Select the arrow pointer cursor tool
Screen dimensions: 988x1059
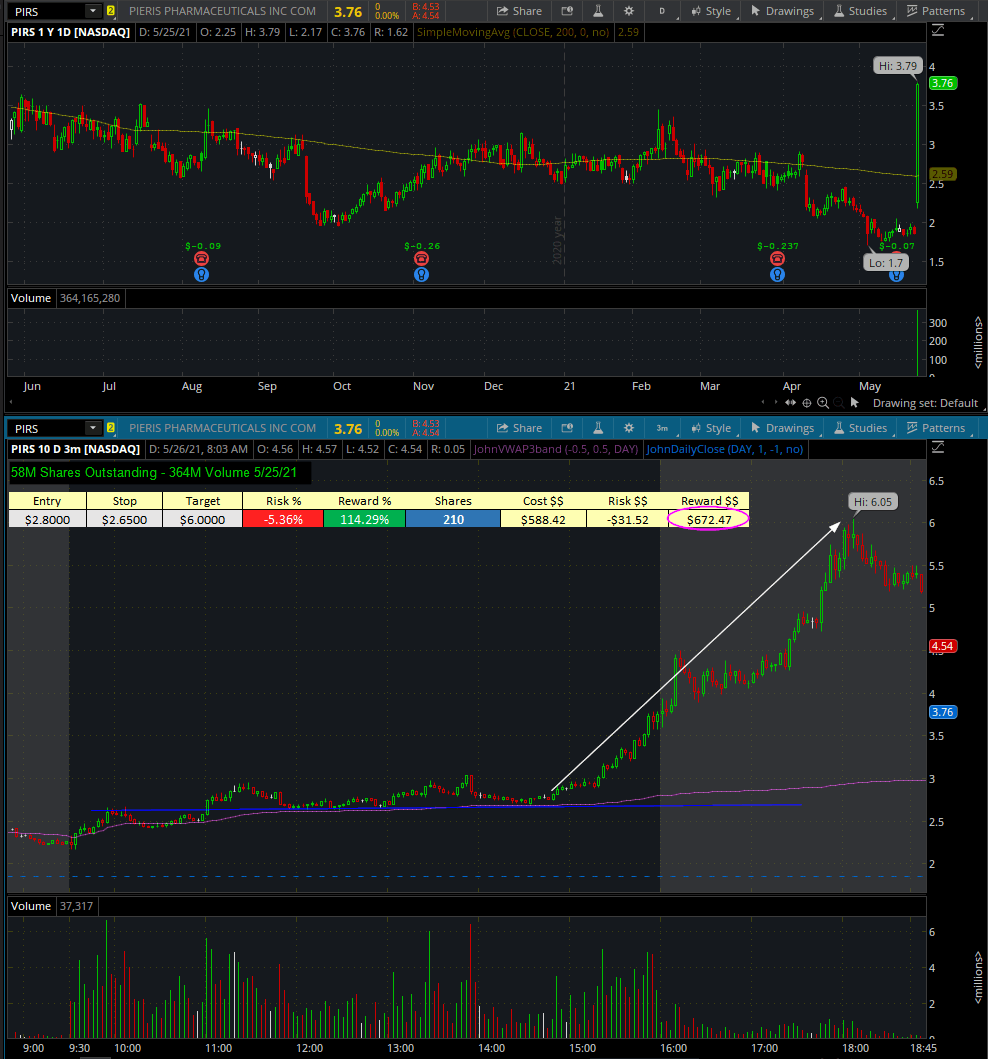853,402
